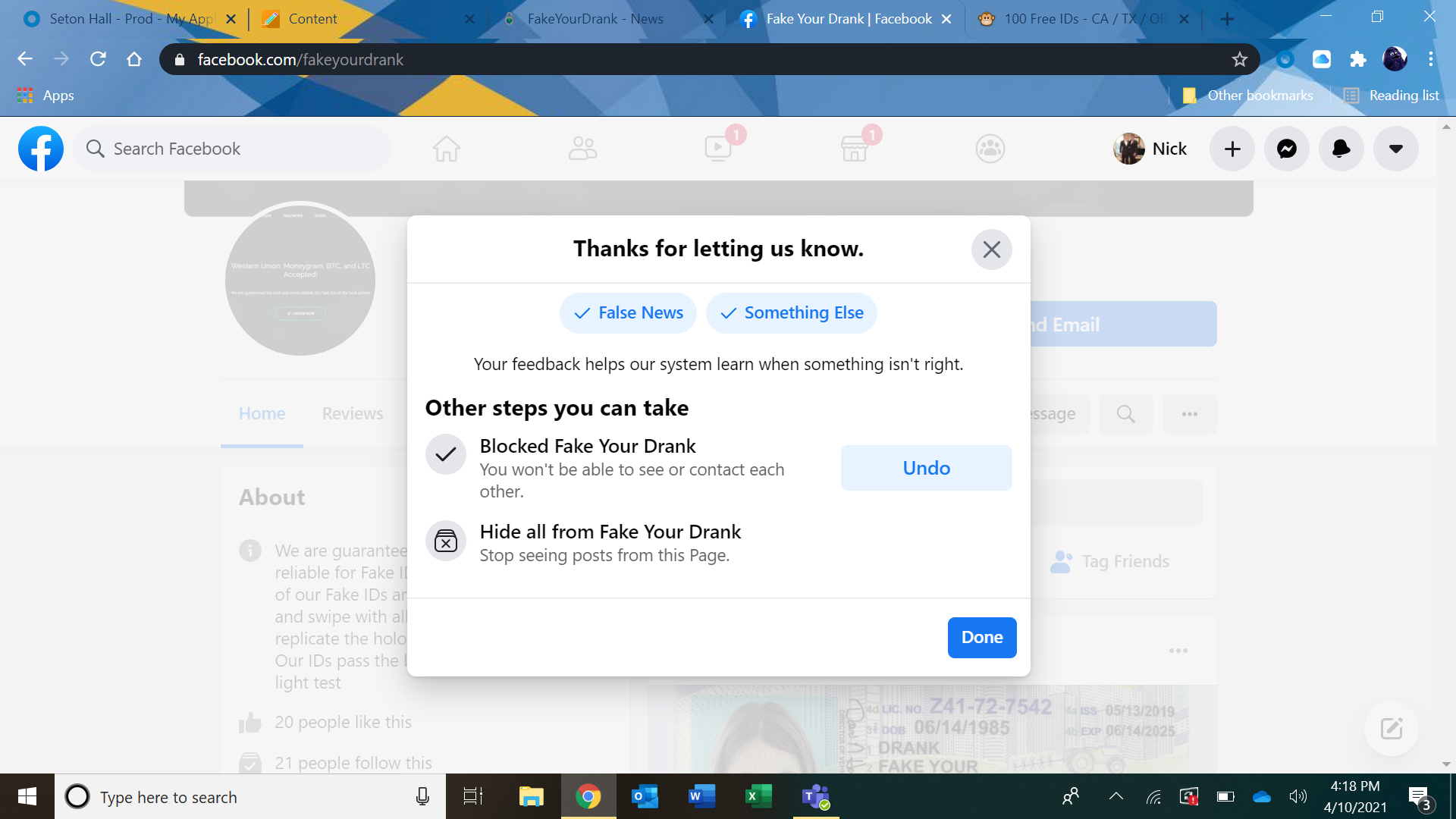Viewport: 1456px width, 819px height.
Task: Click the 20 people like this text
Action: (343, 722)
